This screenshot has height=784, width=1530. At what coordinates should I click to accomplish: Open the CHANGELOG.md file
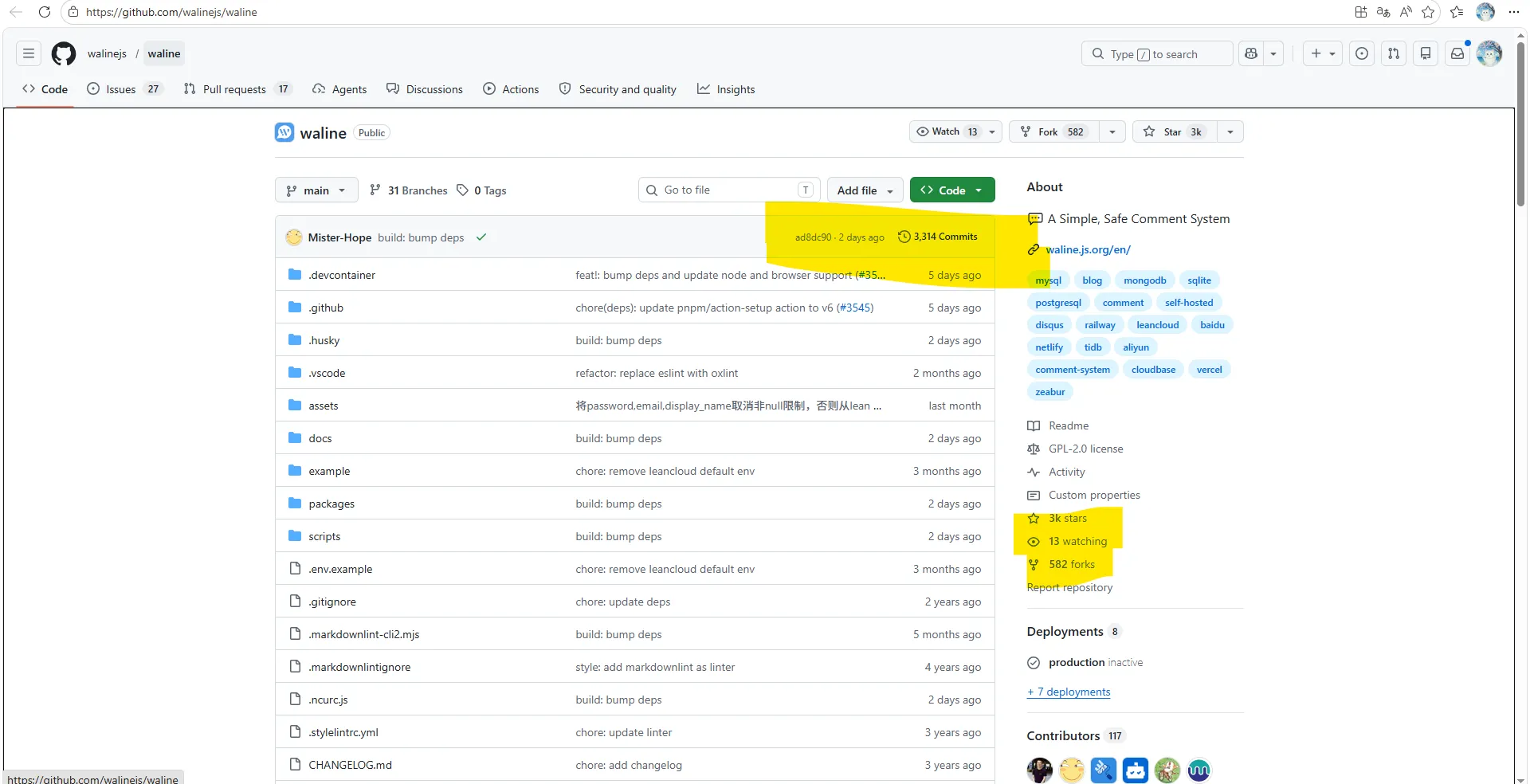point(351,765)
